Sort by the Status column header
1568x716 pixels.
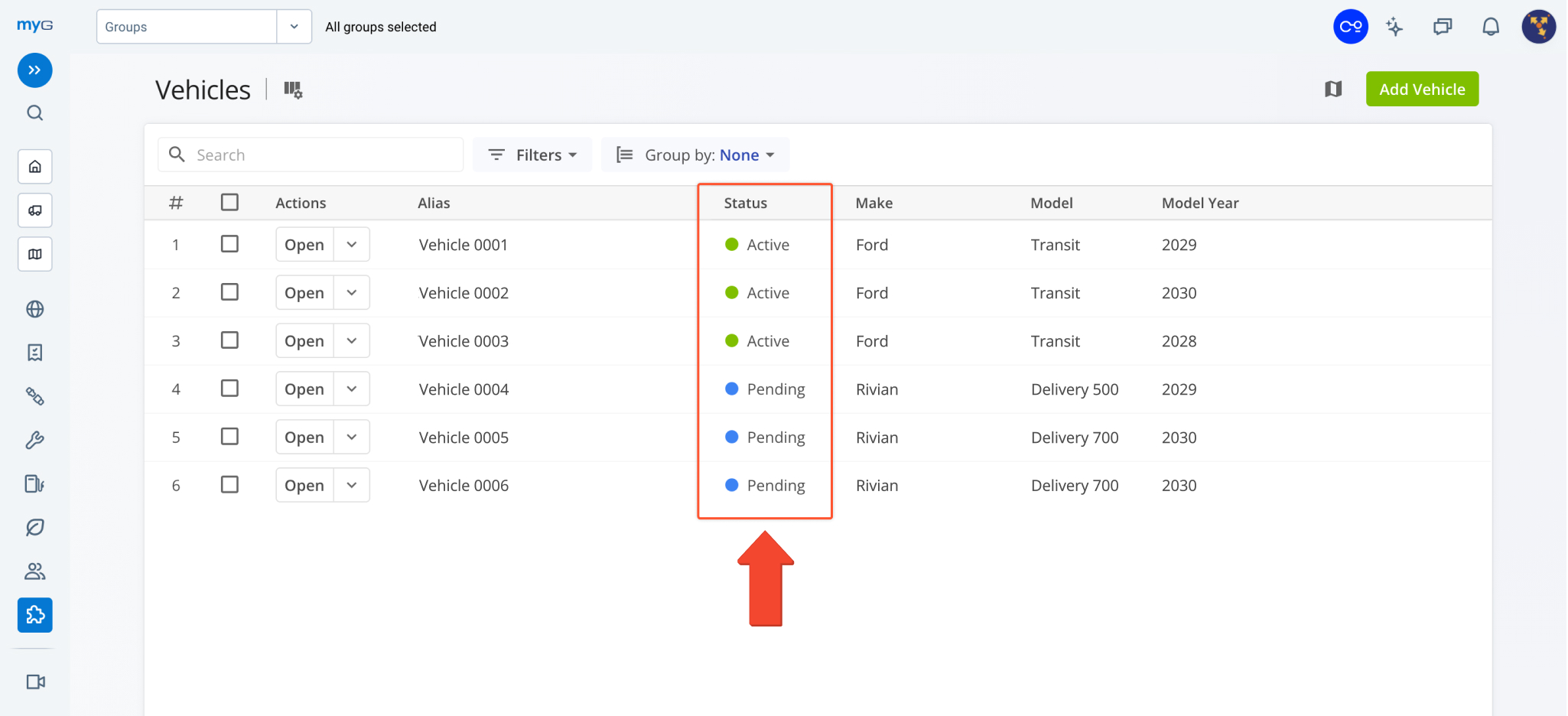click(x=745, y=203)
